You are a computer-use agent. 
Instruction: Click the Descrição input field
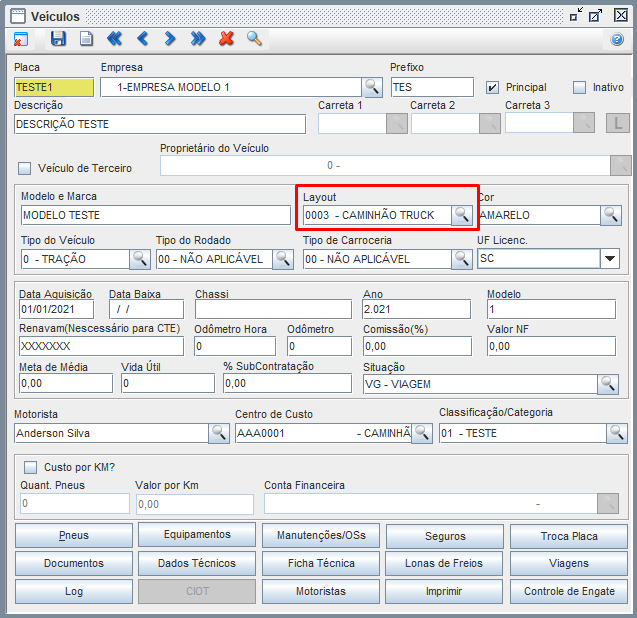[160, 125]
